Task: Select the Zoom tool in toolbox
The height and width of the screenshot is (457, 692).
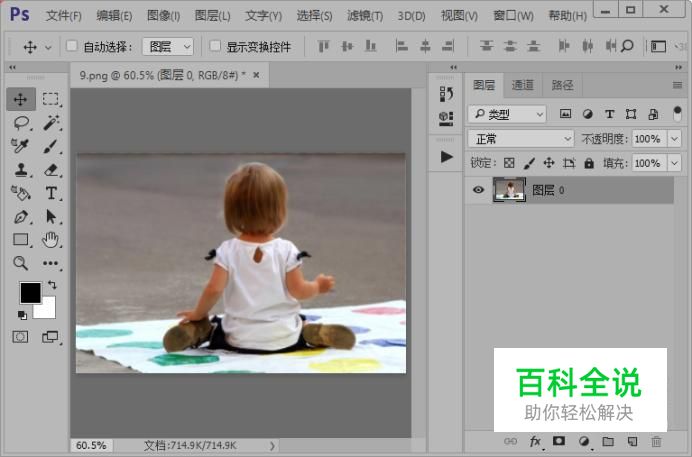Action: [21, 263]
